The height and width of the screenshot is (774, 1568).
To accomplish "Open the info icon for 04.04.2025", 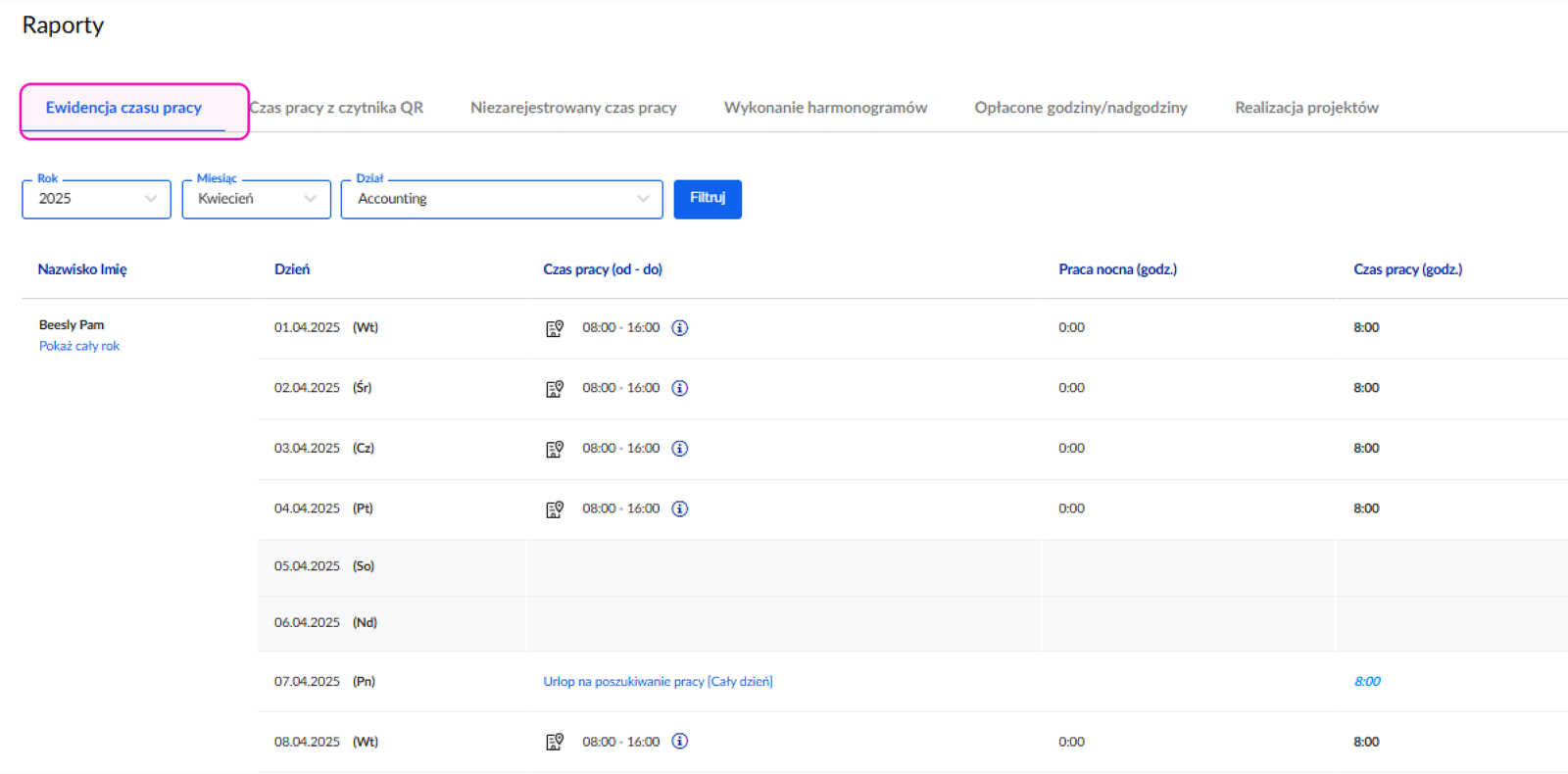I will tap(679, 508).
